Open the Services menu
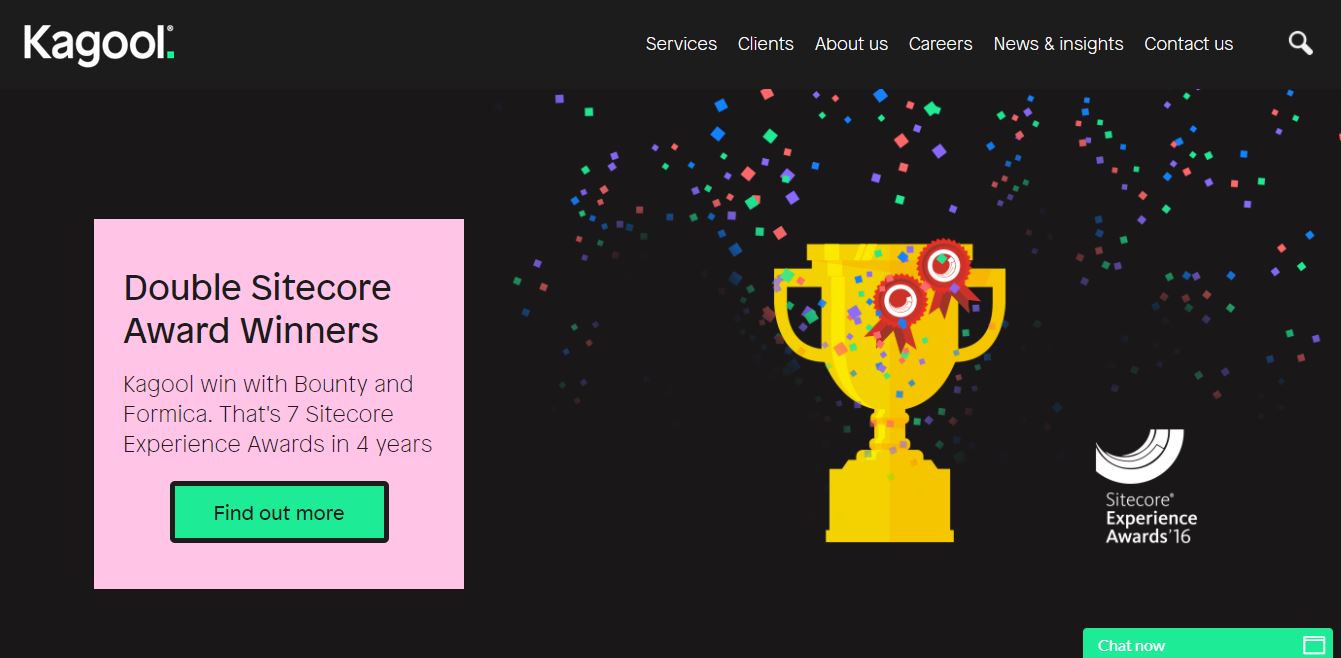1341x658 pixels. click(681, 44)
